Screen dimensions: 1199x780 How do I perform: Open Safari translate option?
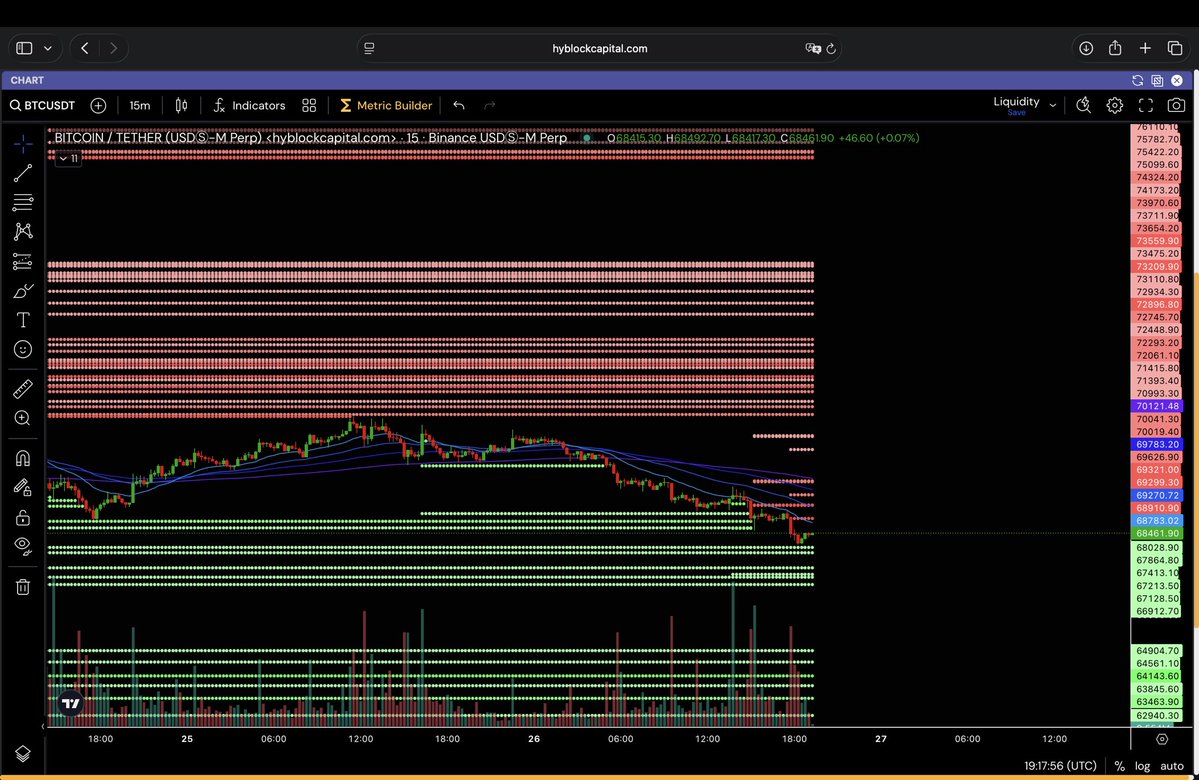point(812,48)
